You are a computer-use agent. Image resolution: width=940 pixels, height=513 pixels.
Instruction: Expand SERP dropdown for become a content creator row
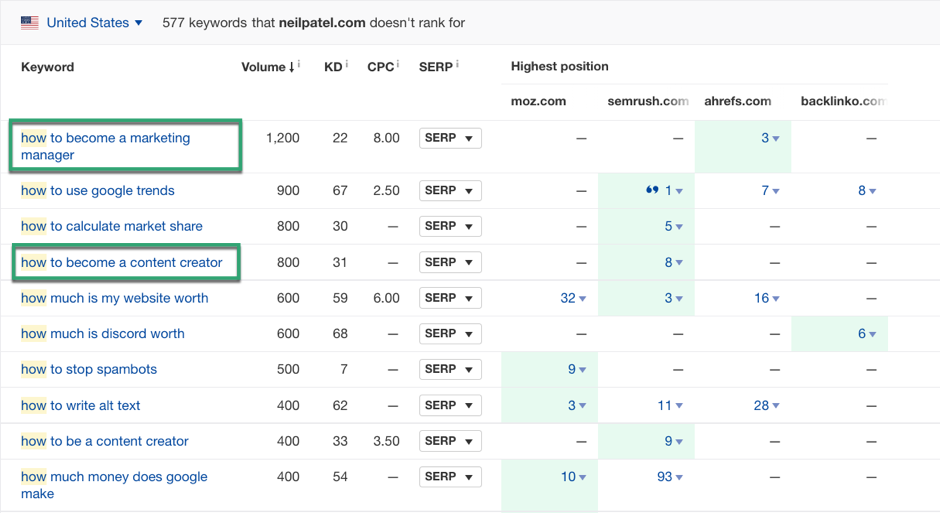tap(450, 262)
